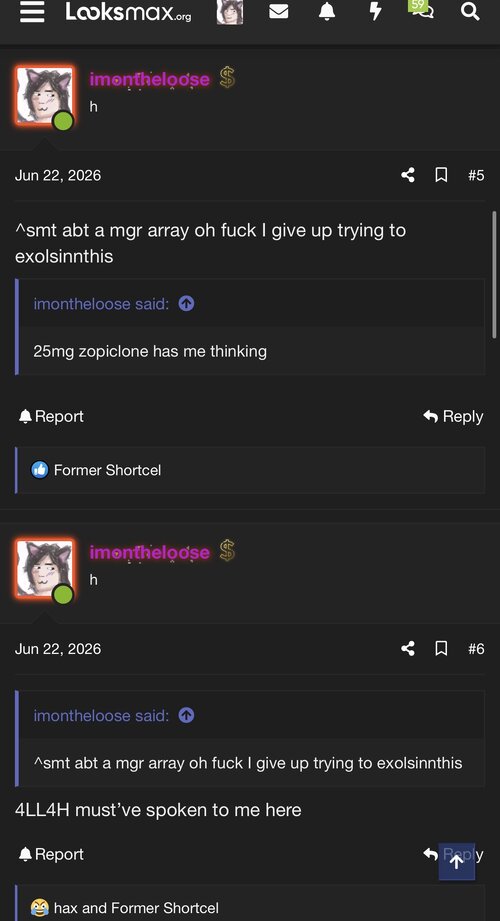Click the lightning bolt what's new icon
The image size is (500, 921).
point(375,11)
